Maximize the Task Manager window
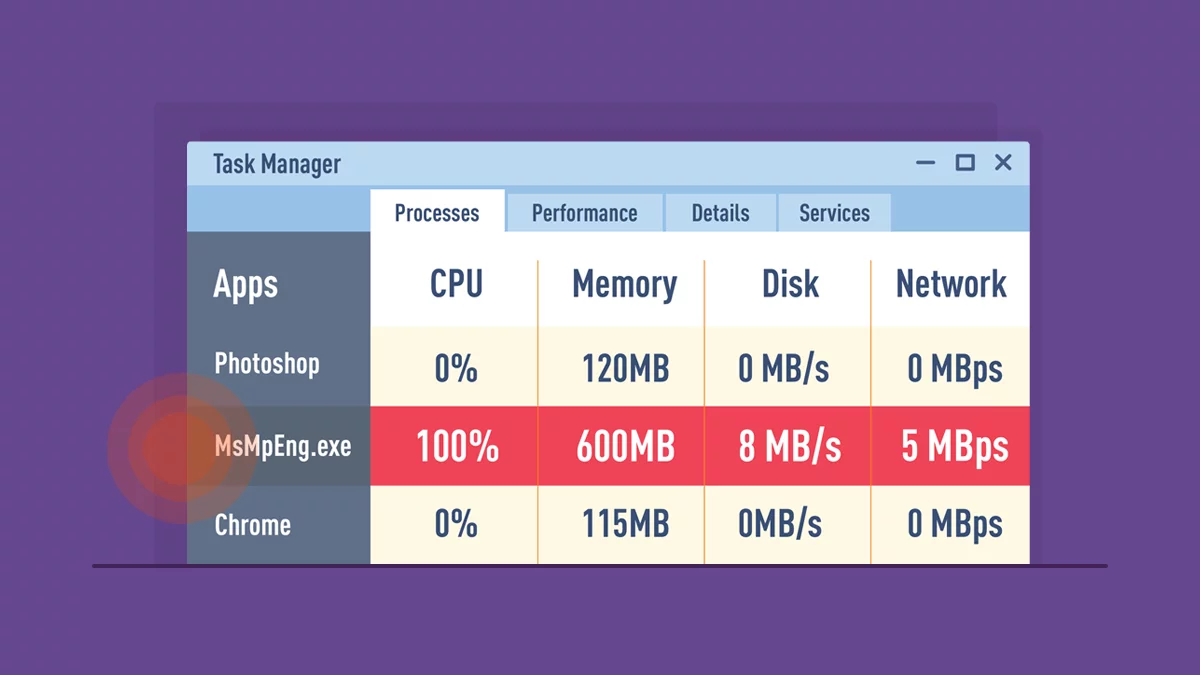The height and width of the screenshot is (675, 1200). coord(965,163)
